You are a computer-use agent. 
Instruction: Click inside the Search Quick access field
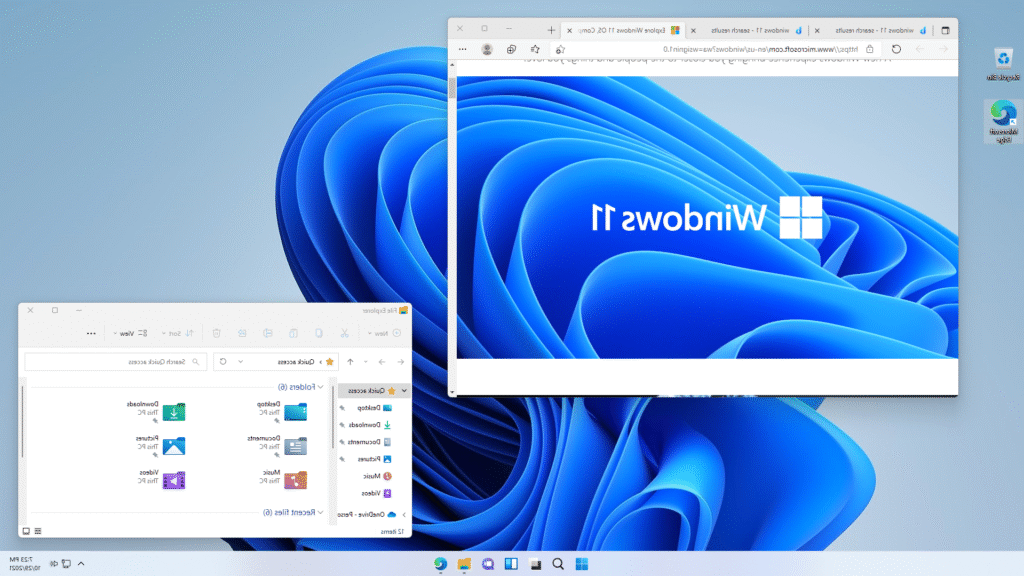tap(130, 361)
